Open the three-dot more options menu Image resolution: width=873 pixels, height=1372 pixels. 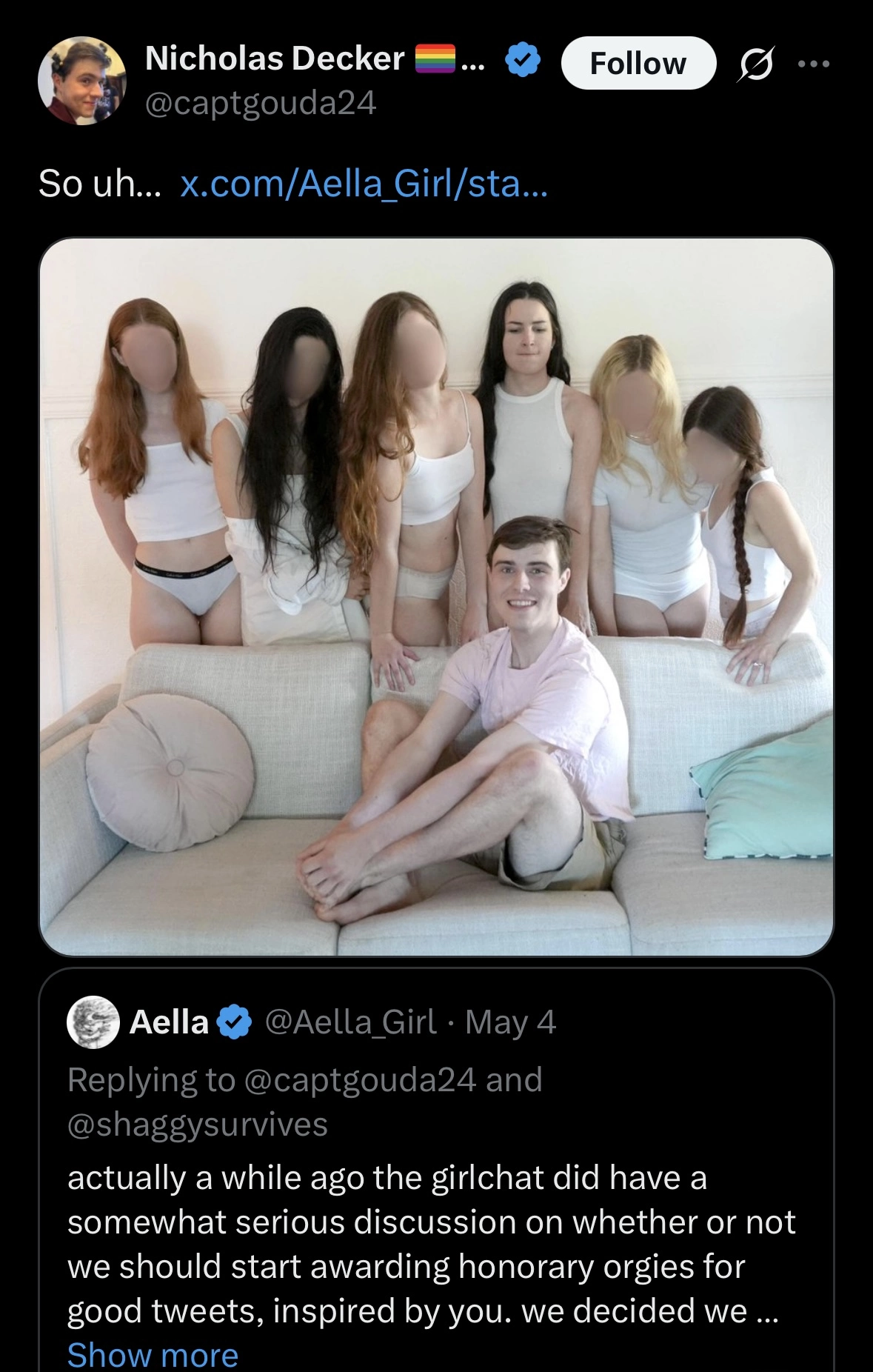pos(814,64)
